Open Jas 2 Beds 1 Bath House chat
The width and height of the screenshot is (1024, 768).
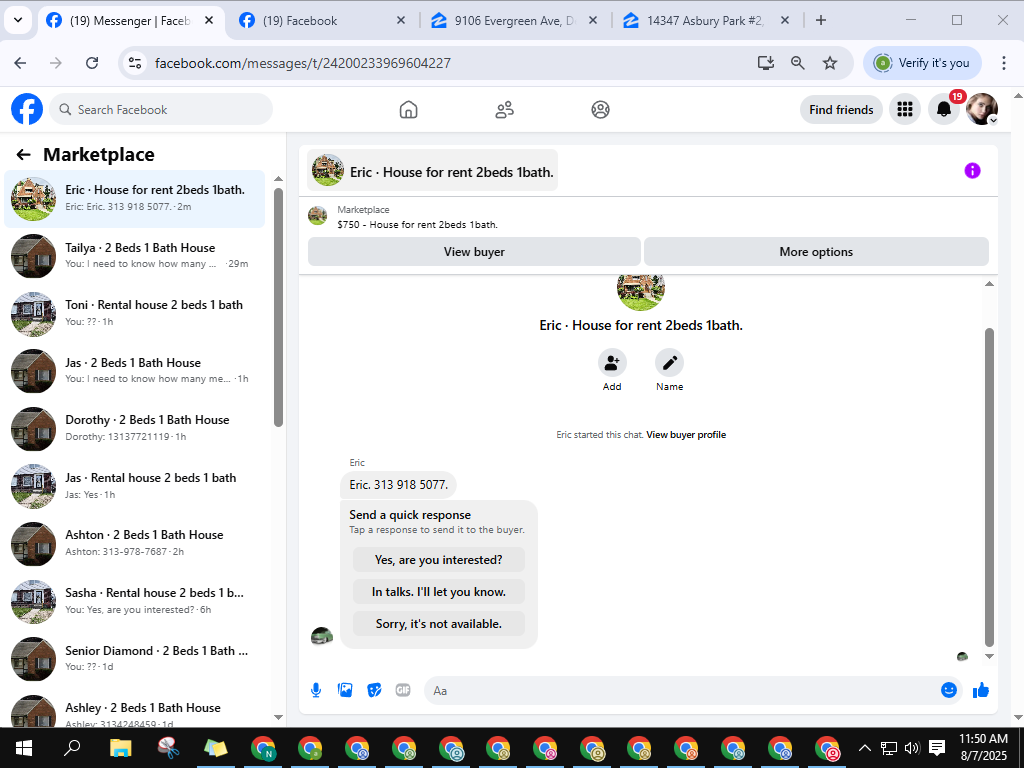coord(135,370)
